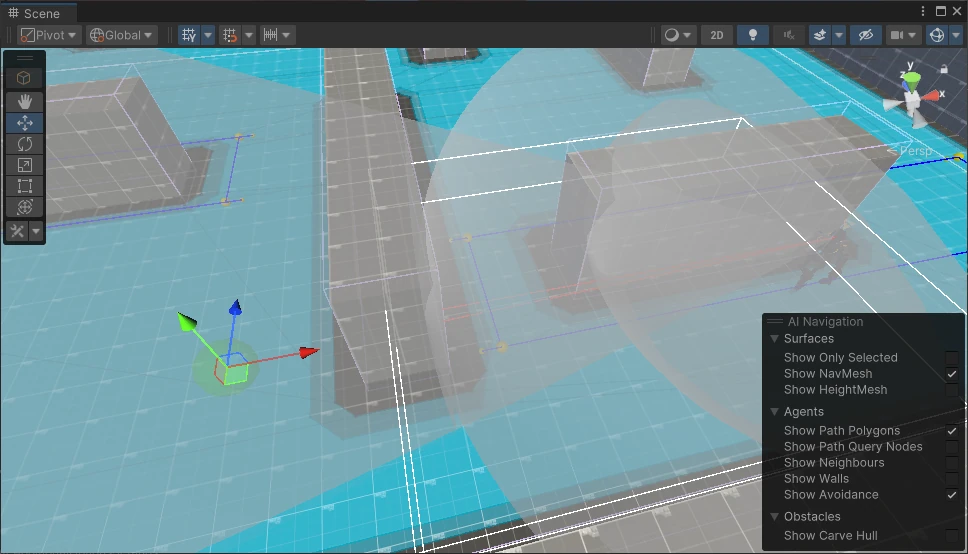Image resolution: width=968 pixels, height=554 pixels.
Task: Open Gizmos dropdown arrow
Action: (x=956, y=35)
